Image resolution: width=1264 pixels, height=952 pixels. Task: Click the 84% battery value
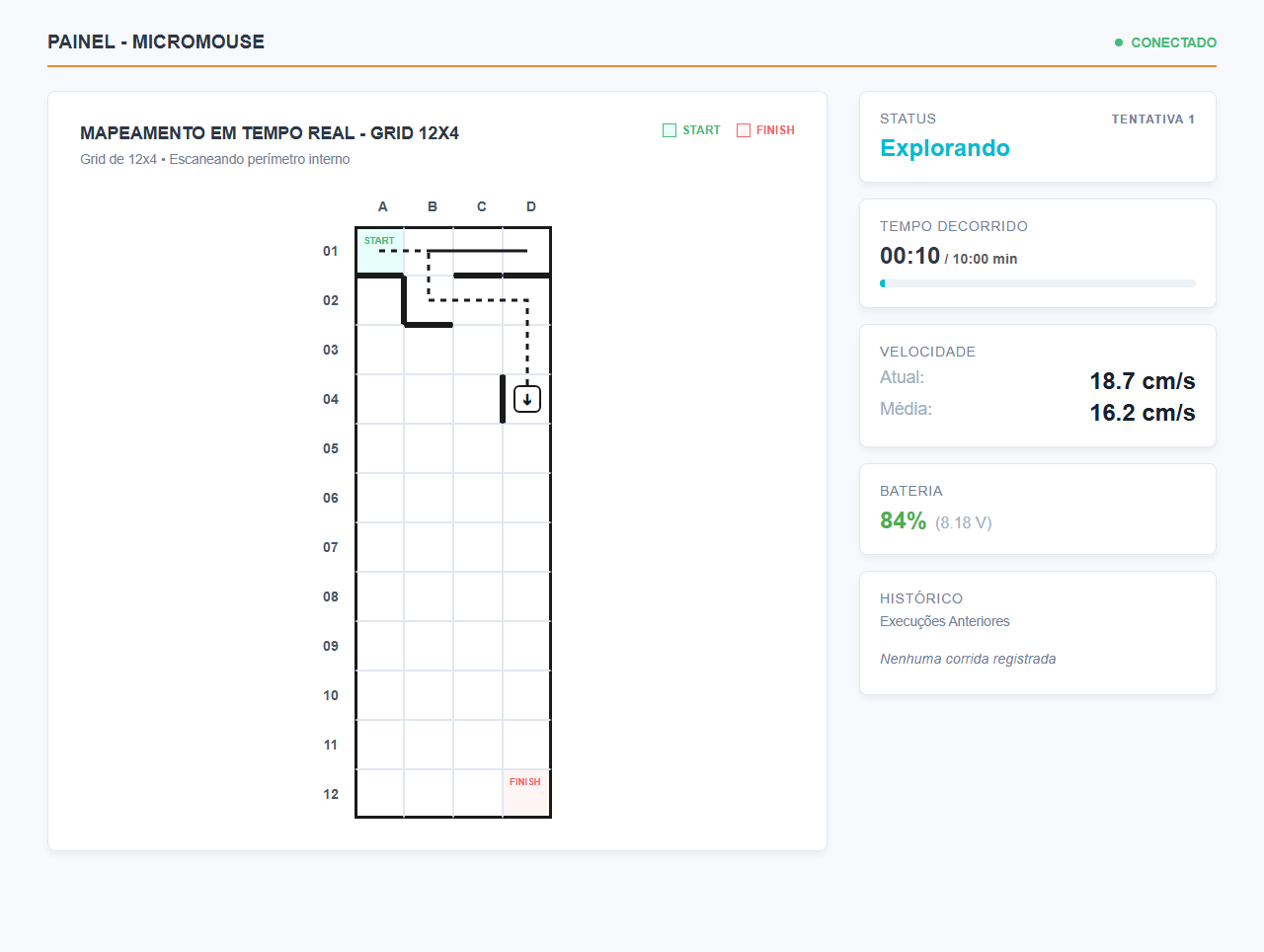coord(903,520)
